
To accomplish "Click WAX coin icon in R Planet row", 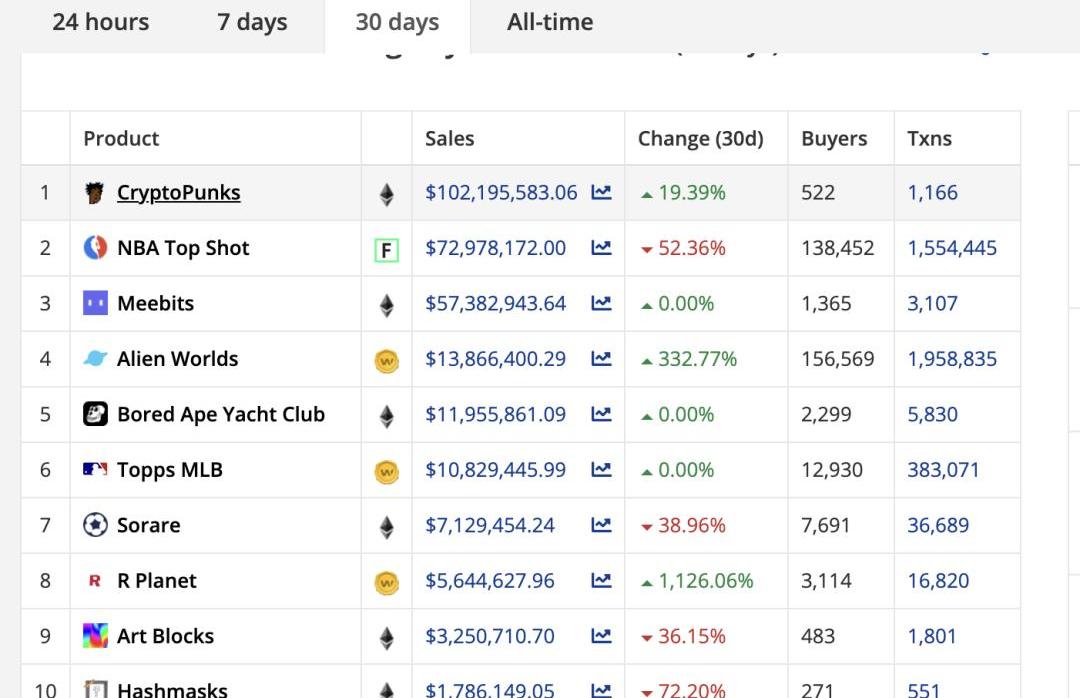I will pos(387,583).
